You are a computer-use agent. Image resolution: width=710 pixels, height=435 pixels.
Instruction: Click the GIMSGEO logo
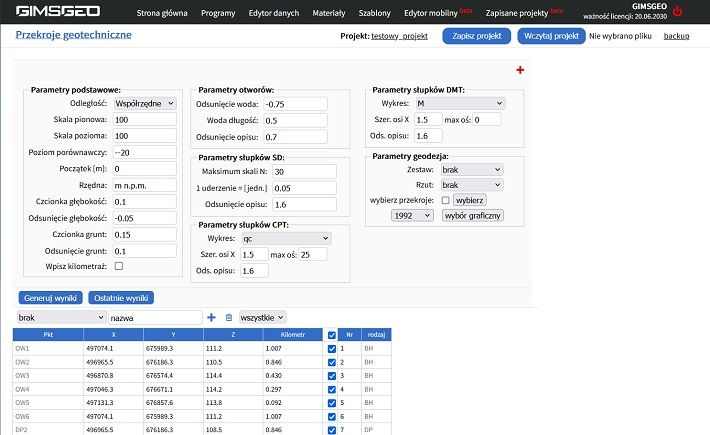pyautogui.click(x=58, y=11)
